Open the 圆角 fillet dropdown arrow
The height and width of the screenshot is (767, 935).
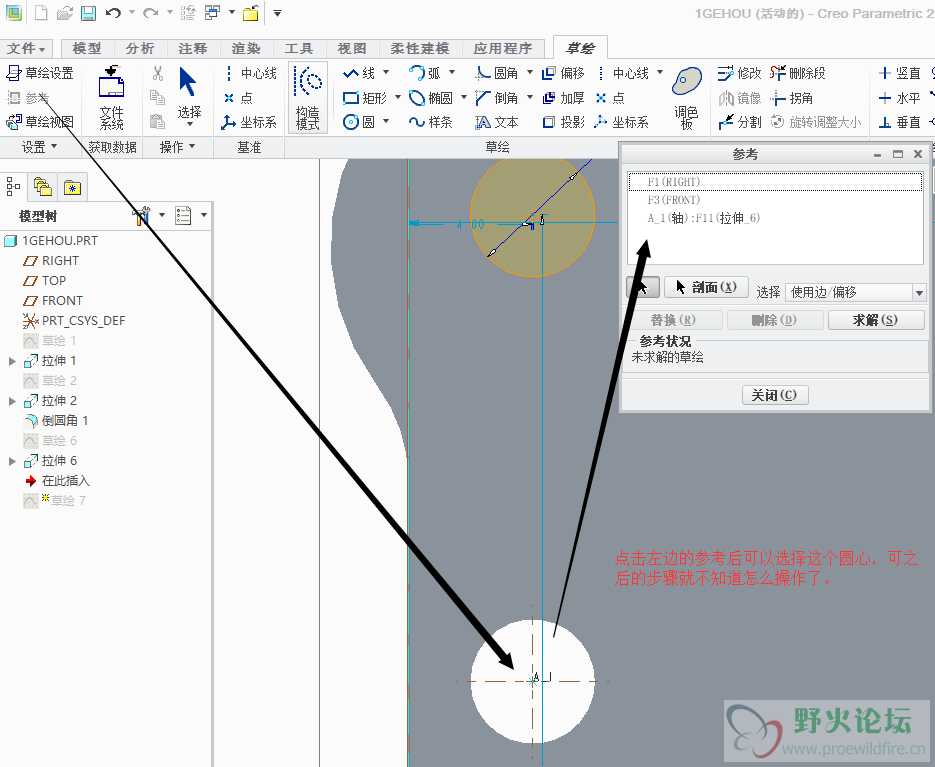click(x=530, y=72)
